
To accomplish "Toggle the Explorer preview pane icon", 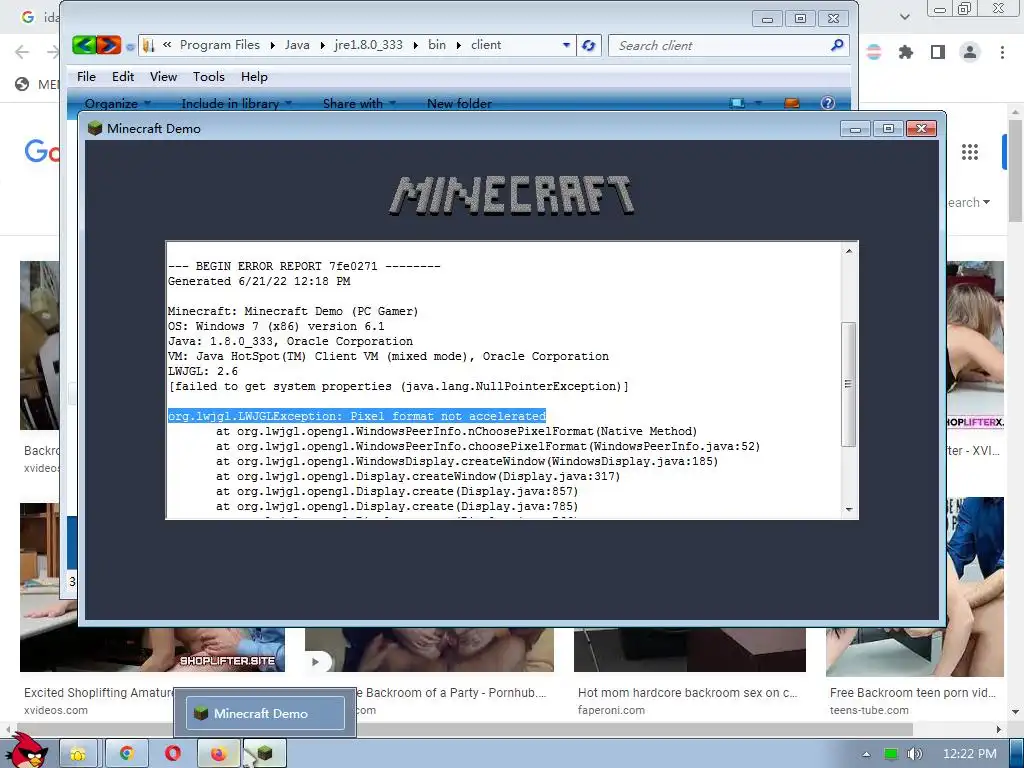I will point(792,103).
